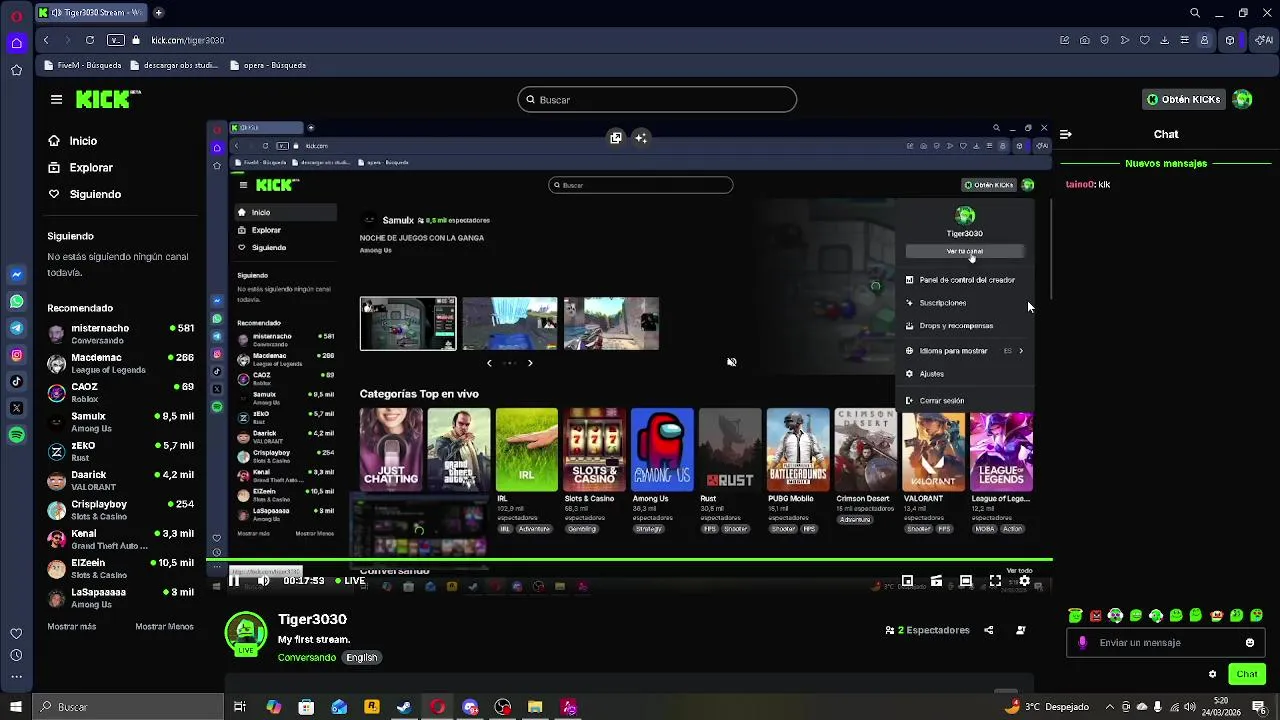
Task: Open the profile avatar menu in main header
Action: pos(1242,99)
